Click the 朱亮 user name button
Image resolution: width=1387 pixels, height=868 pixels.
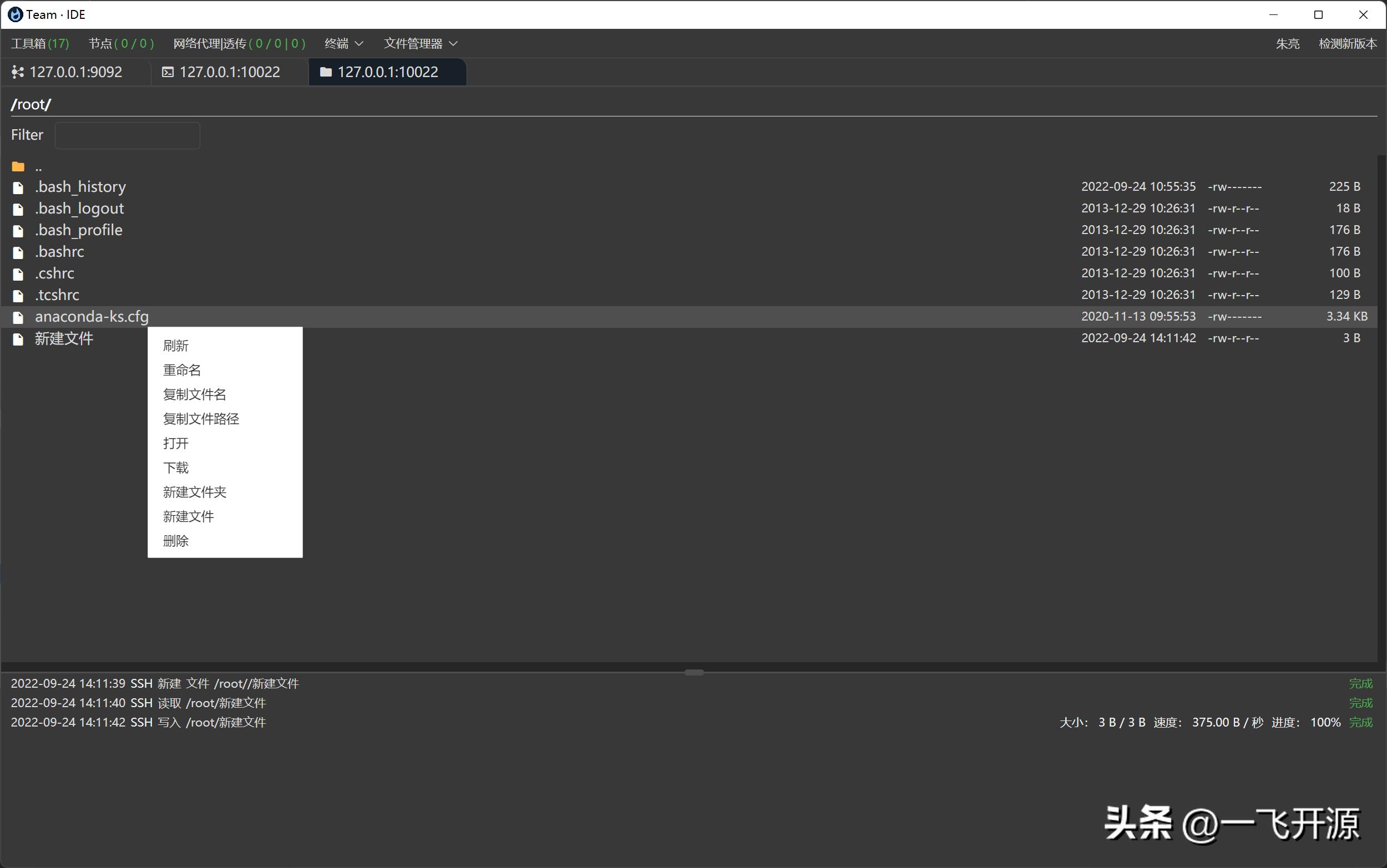(1287, 44)
